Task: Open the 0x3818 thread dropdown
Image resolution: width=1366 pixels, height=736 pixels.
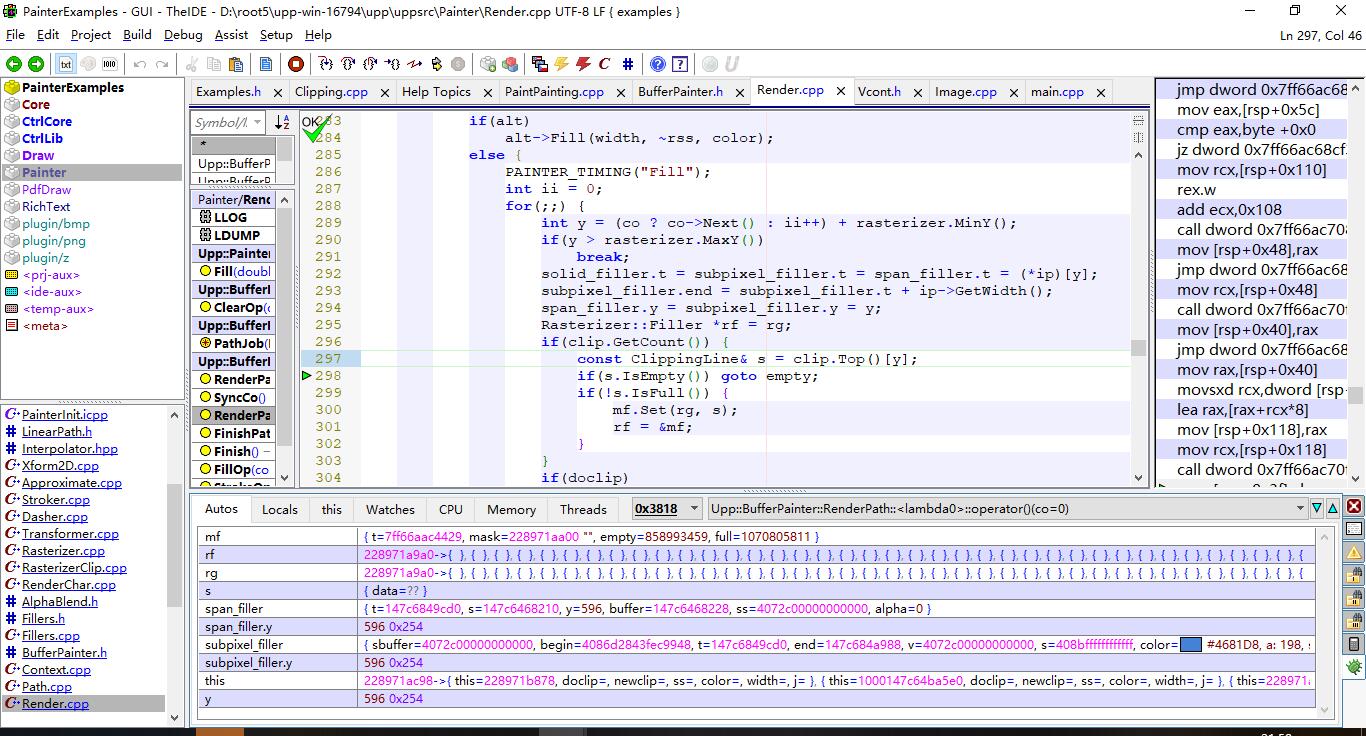Action: [694, 508]
